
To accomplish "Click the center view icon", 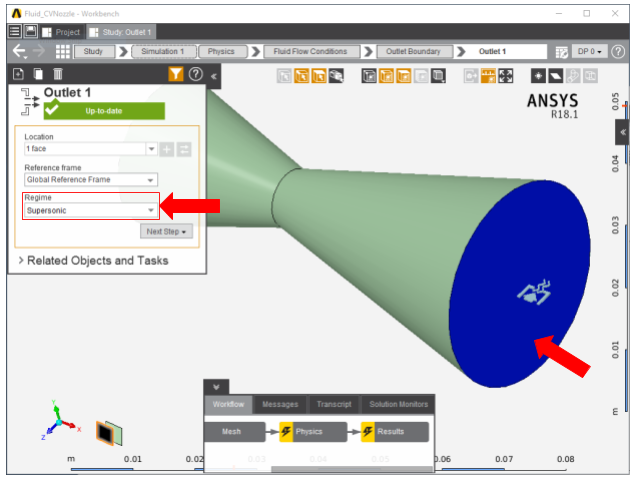I will [538, 76].
